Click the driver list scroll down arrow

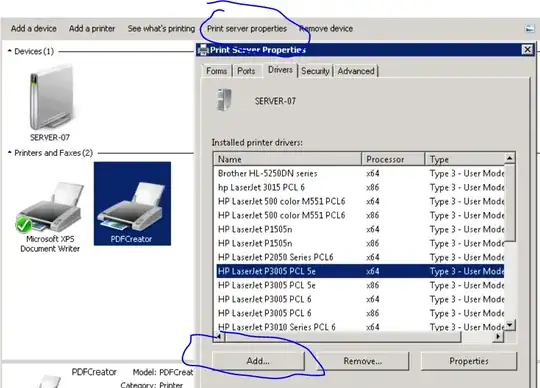click(510, 325)
